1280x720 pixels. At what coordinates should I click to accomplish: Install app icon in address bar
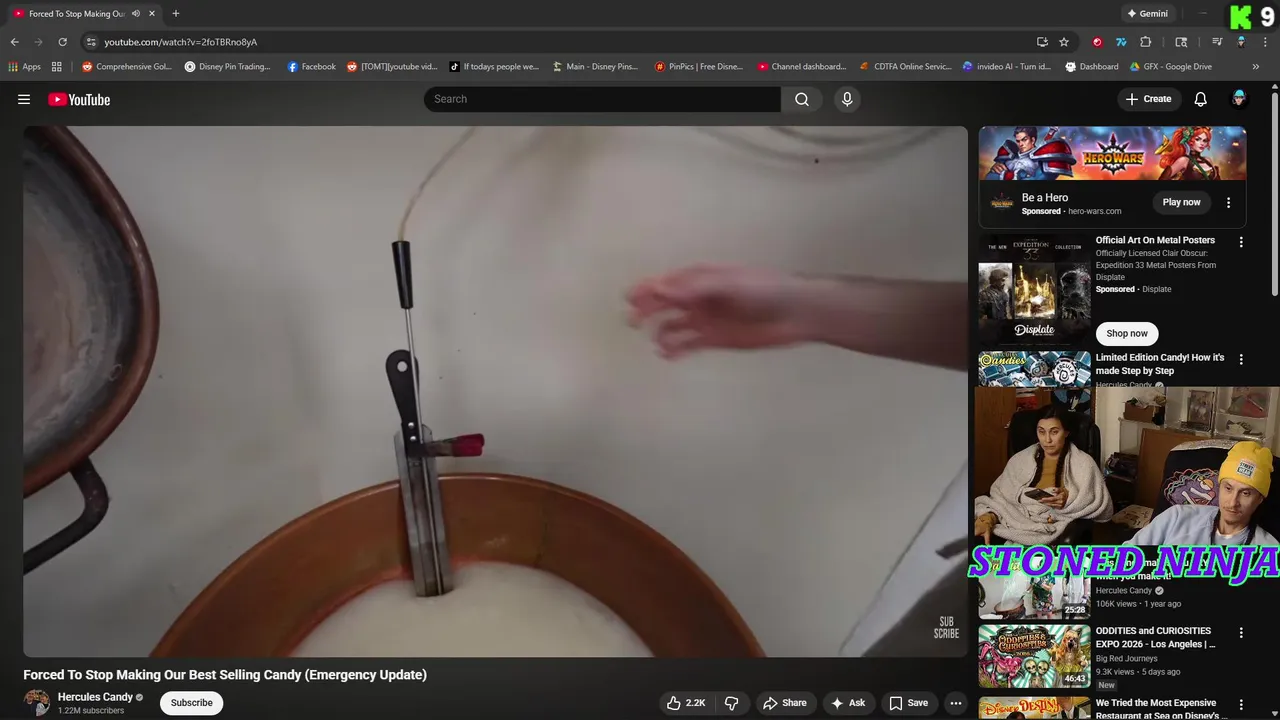pos(1042,42)
